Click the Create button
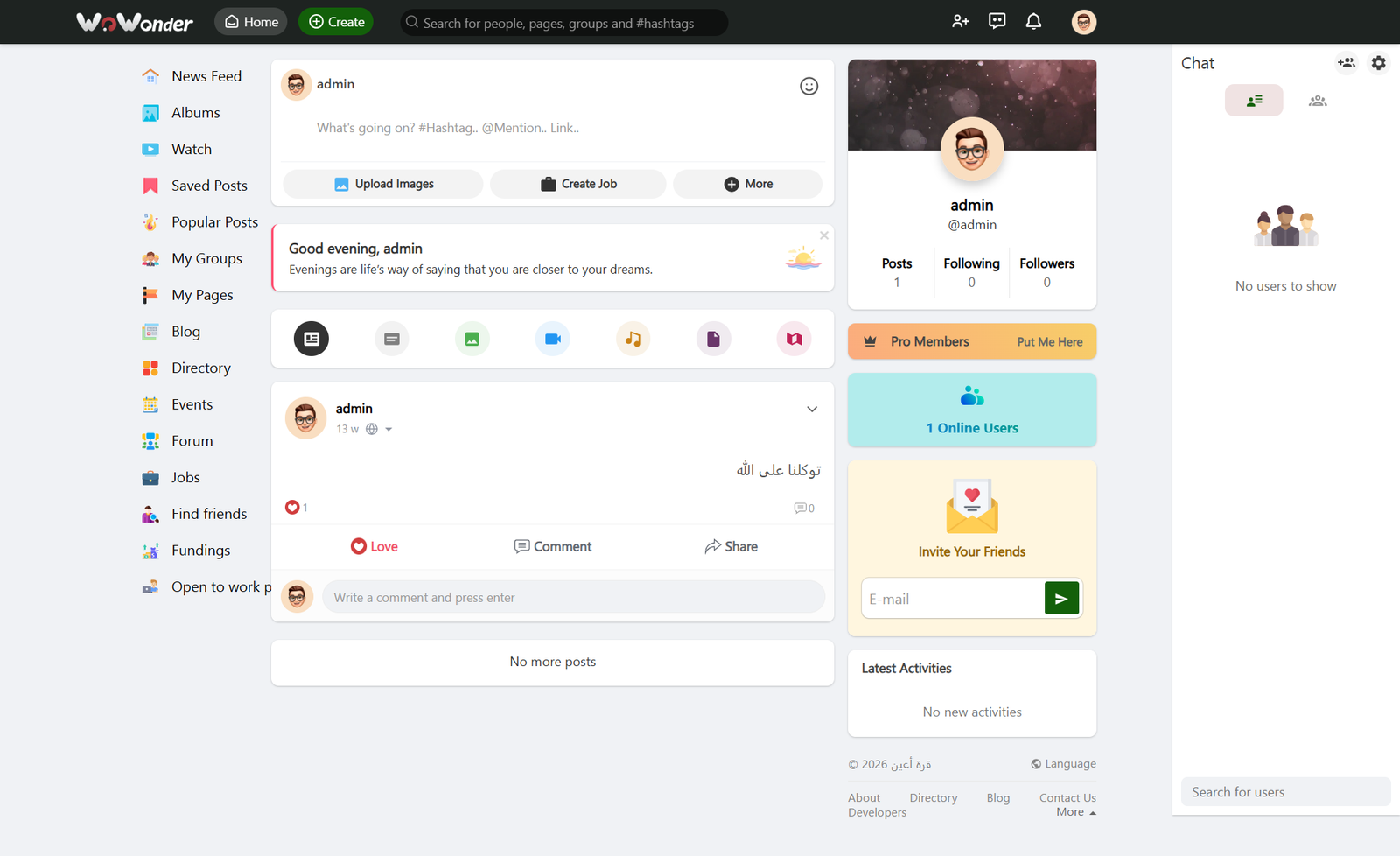 coord(336,22)
